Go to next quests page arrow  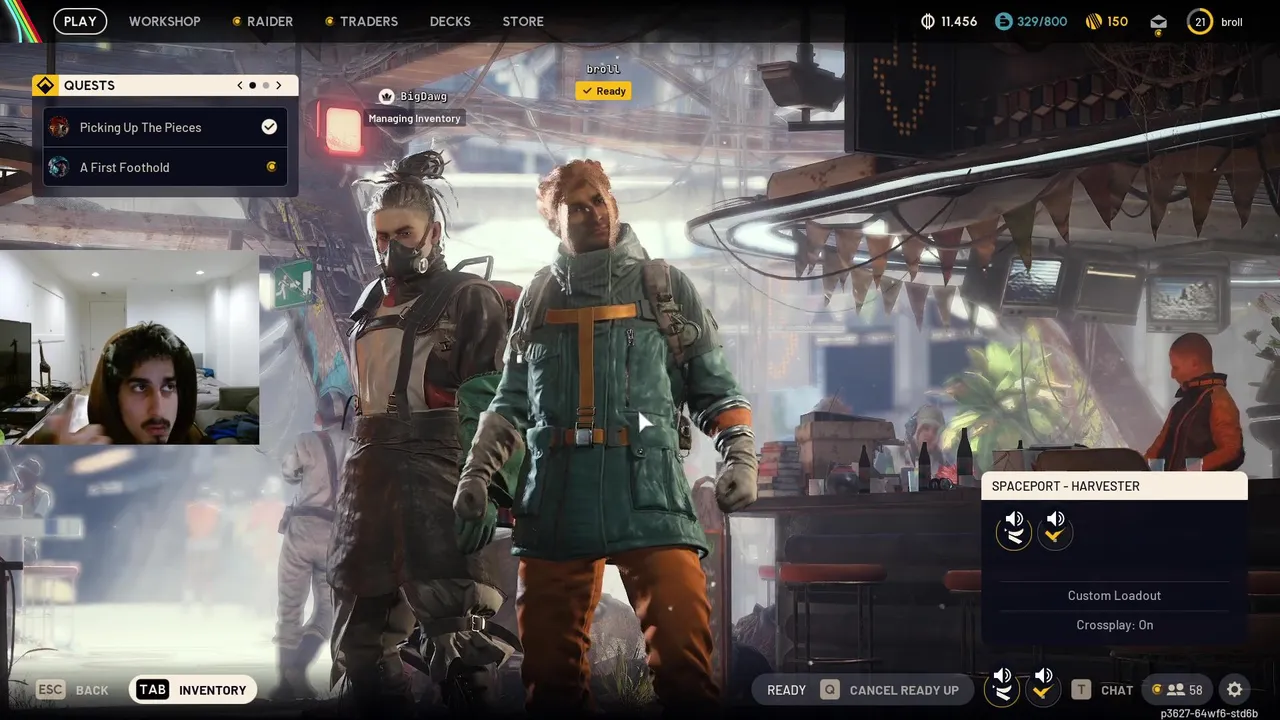pos(279,86)
